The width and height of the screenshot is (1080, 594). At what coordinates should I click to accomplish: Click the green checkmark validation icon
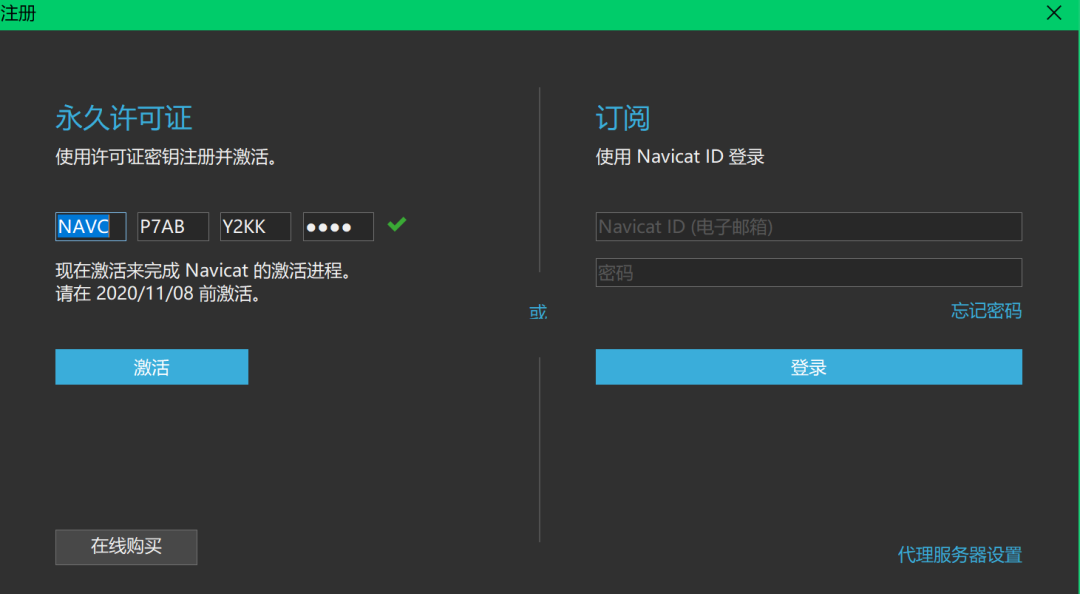pos(397,224)
